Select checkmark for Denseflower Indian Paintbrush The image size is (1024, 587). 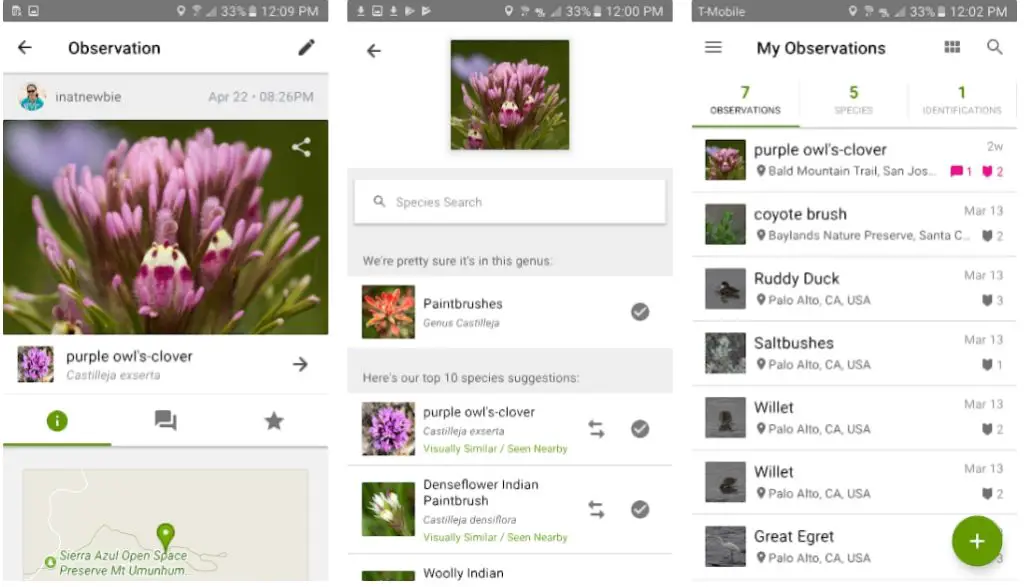click(x=640, y=509)
